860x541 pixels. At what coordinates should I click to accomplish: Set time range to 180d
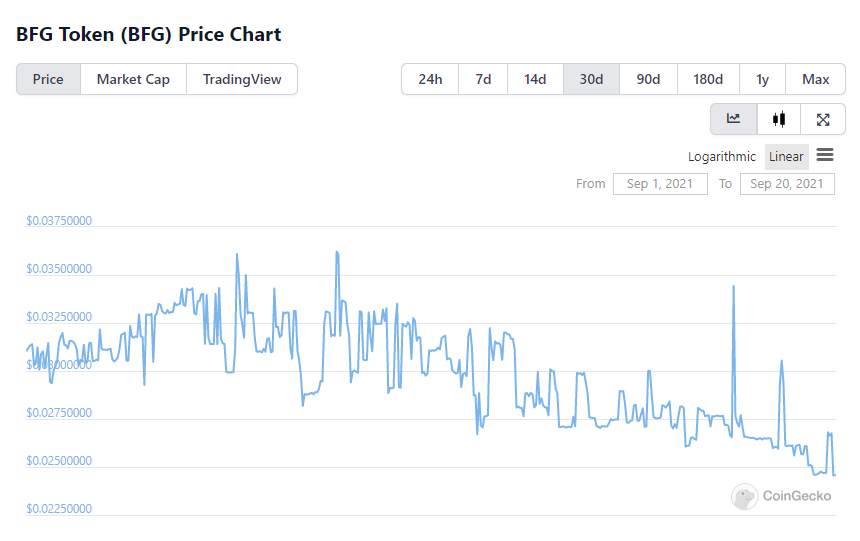point(708,79)
